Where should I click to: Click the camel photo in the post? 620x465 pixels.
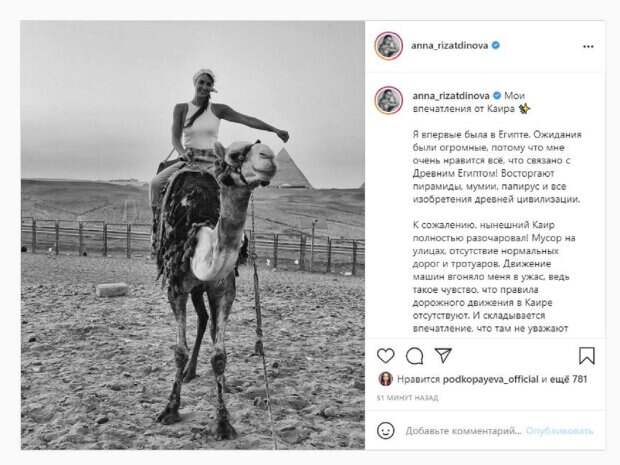point(193,235)
